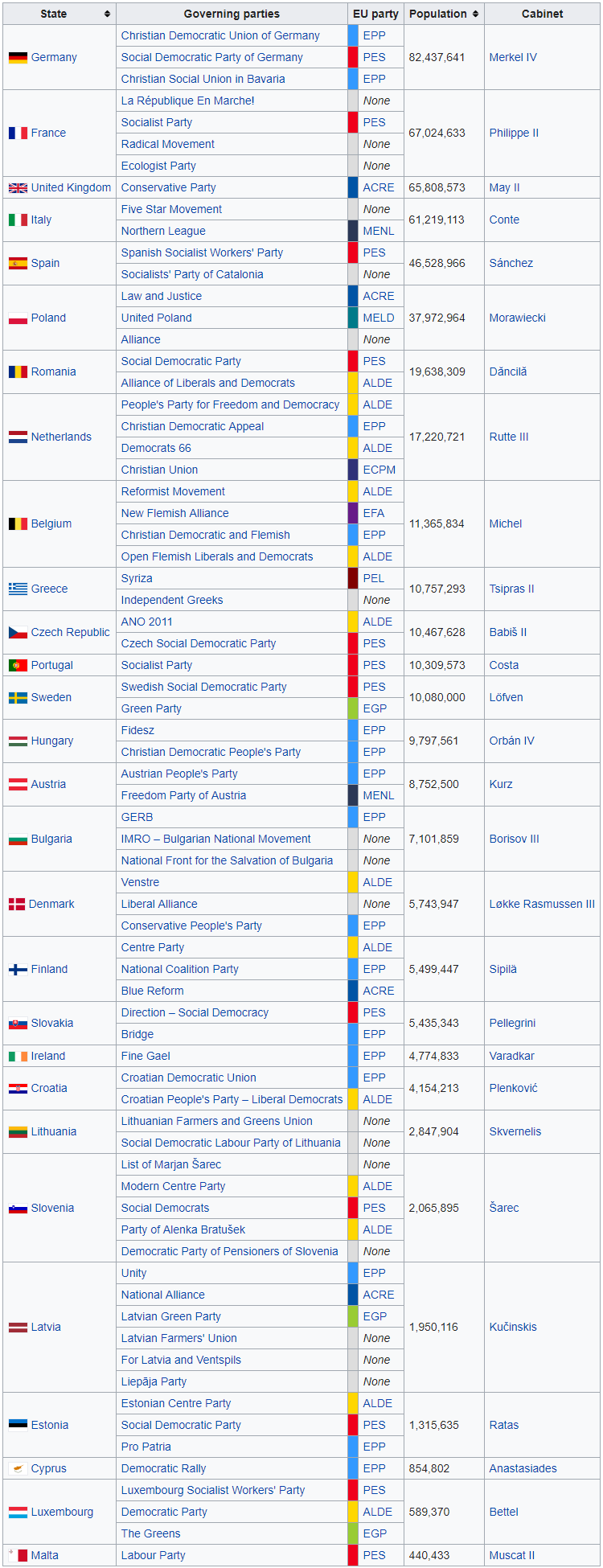603x1568 pixels.
Task: Open the Løkke Rasmussen III cabinet link
Action: tap(542, 905)
